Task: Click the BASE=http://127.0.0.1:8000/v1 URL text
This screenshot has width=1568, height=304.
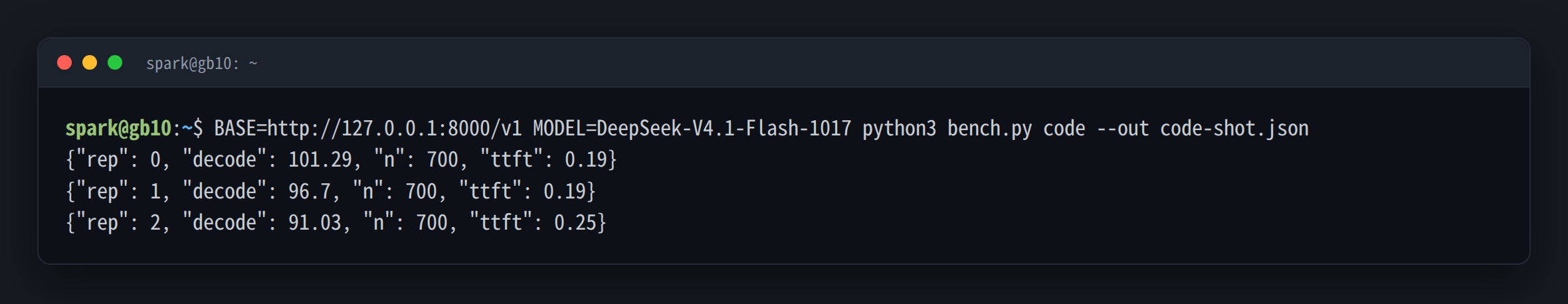Action: pyautogui.click(x=368, y=128)
